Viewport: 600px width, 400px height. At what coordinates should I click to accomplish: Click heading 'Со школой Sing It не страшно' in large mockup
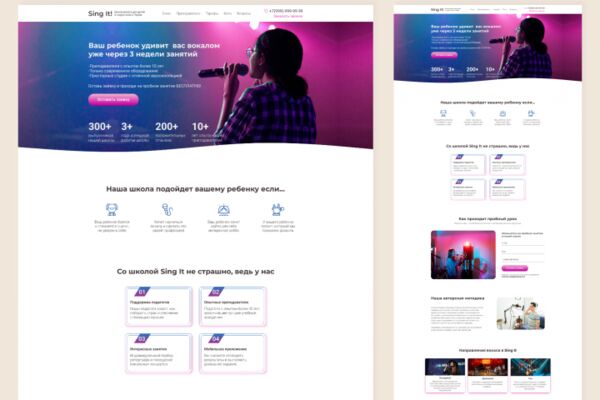(196, 271)
